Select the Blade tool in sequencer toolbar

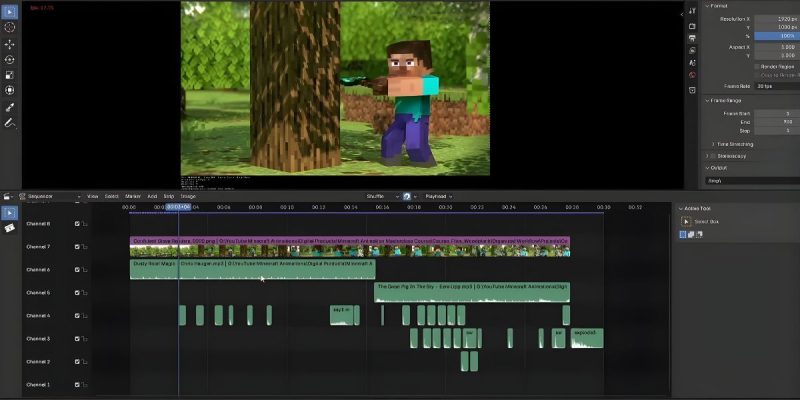click(10, 228)
